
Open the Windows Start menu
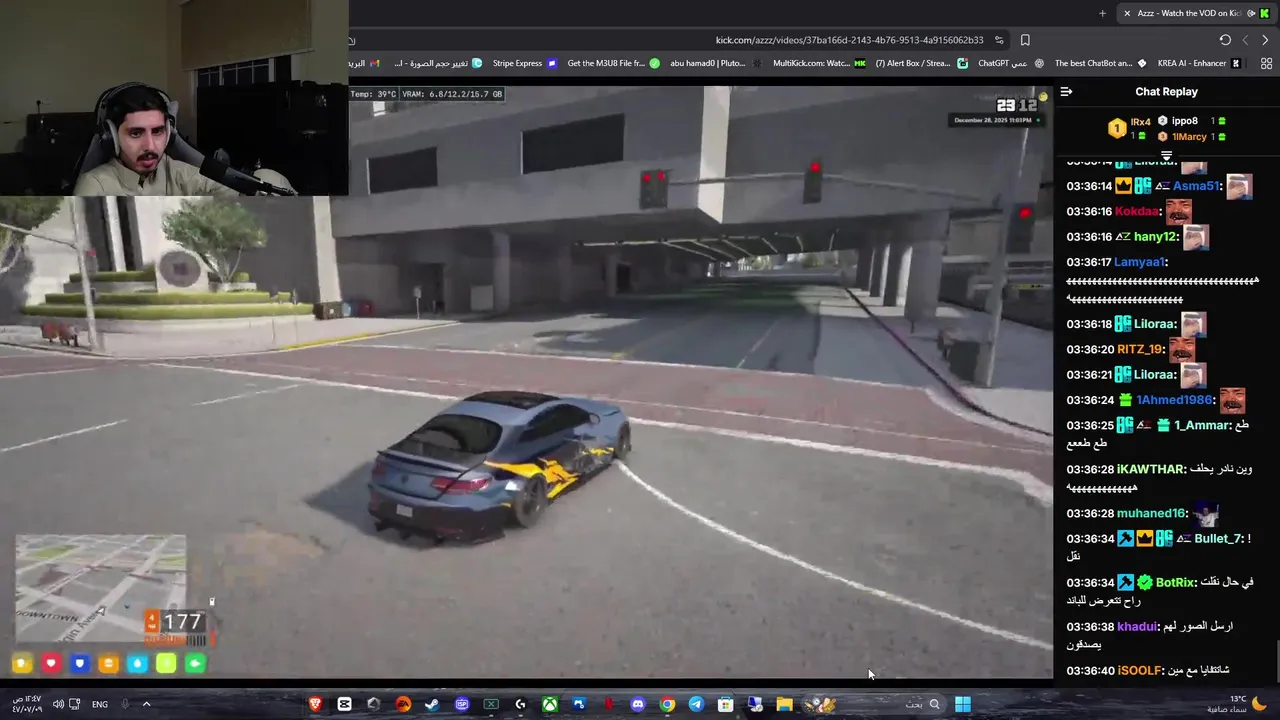[962, 704]
